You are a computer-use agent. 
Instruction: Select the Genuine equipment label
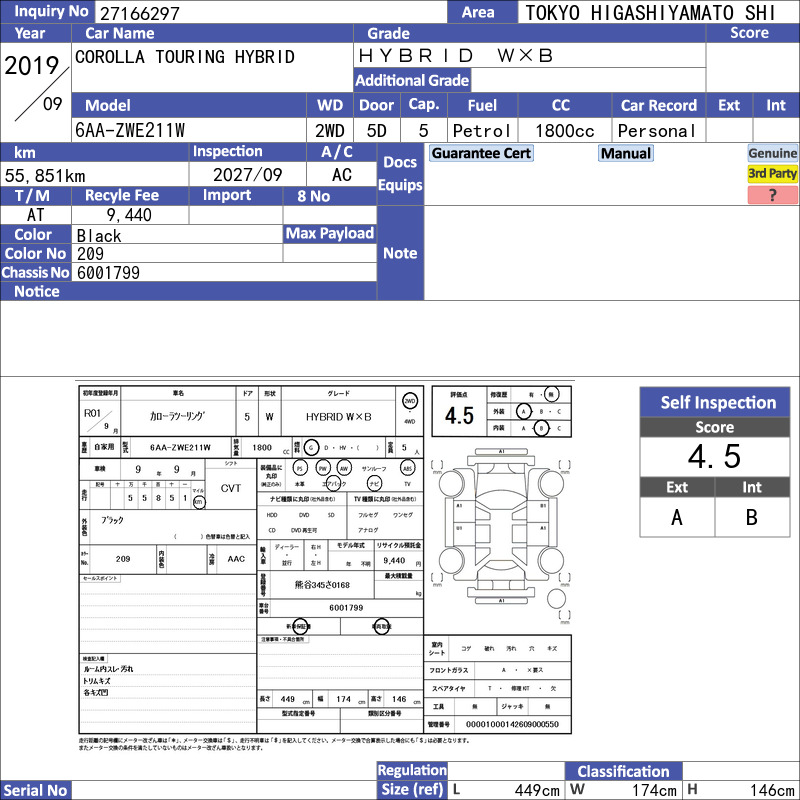(x=772, y=153)
